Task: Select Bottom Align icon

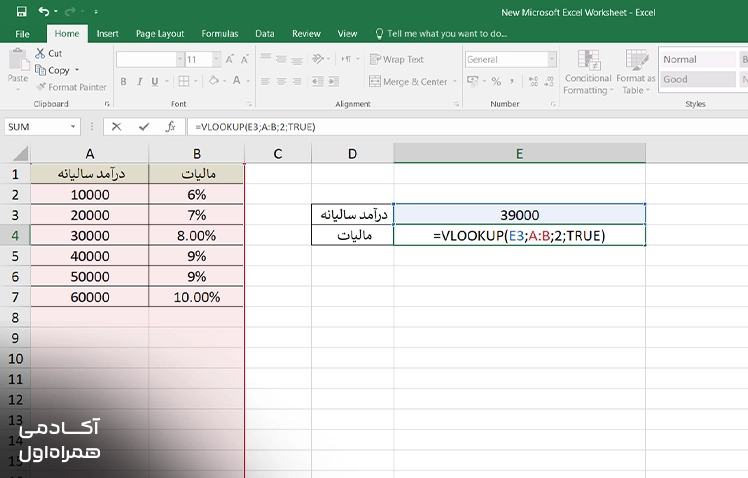Action: (297, 59)
